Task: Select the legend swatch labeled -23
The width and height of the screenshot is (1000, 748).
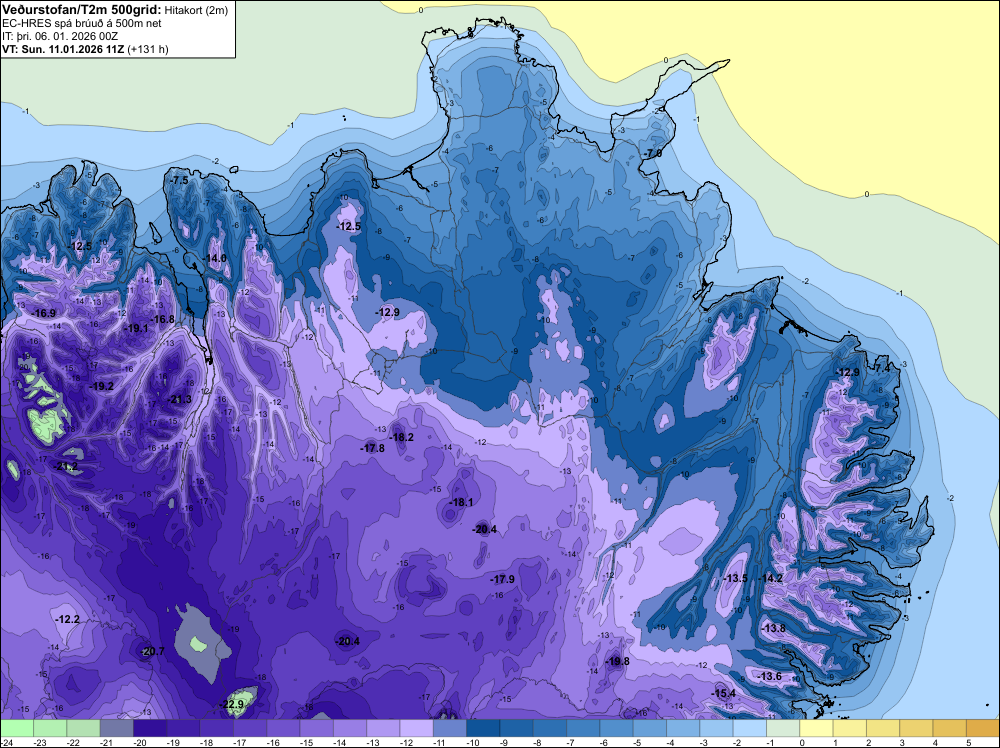Action: pyautogui.click(x=50, y=728)
